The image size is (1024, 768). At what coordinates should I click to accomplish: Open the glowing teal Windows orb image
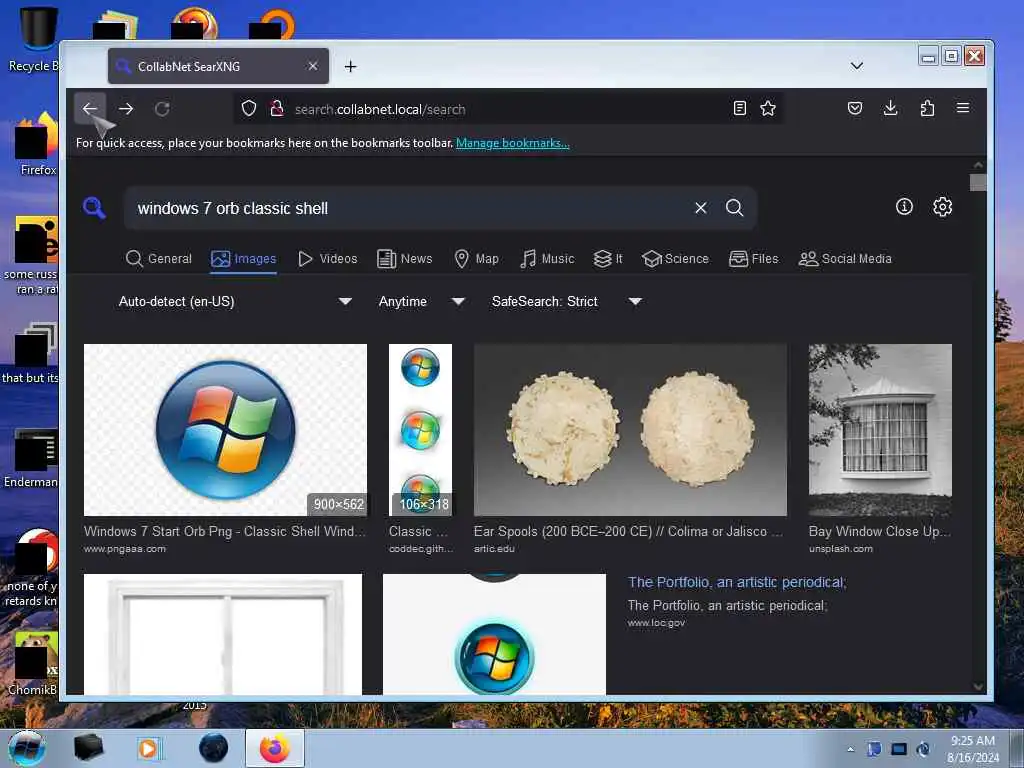[x=494, y=634]
